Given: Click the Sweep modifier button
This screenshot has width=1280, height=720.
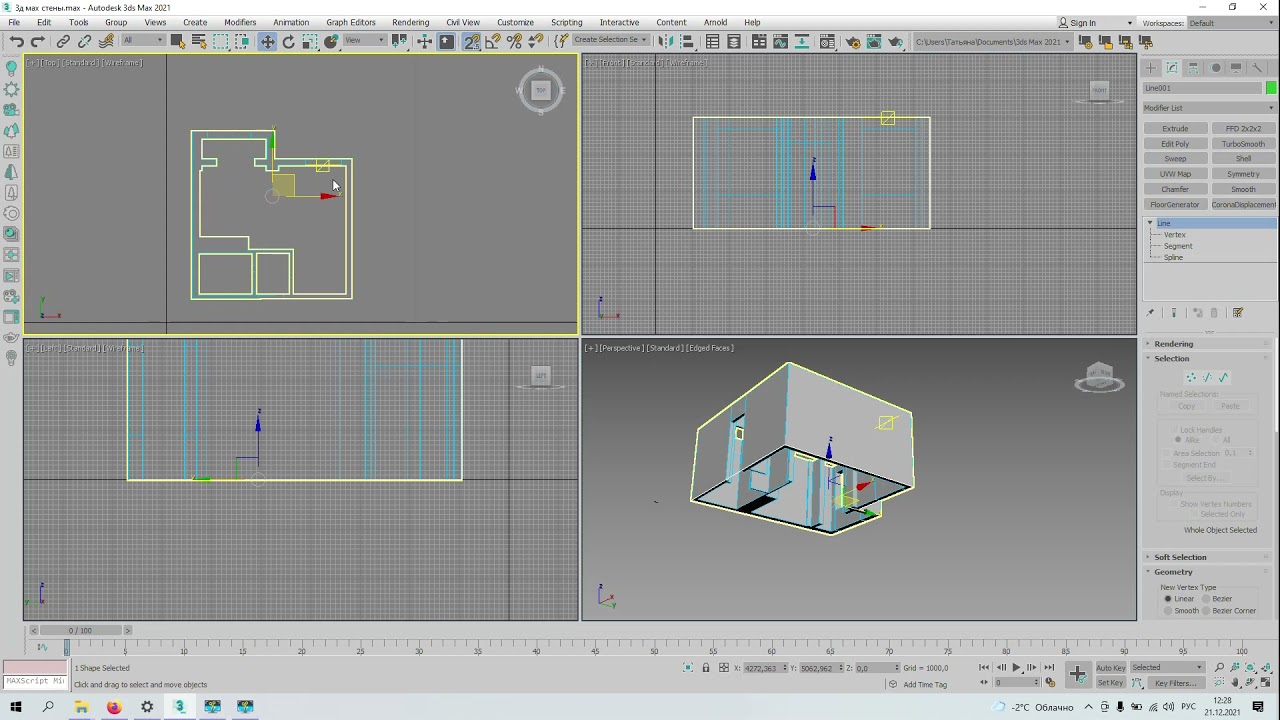Looking at the screenshot, I should 1175,159.
